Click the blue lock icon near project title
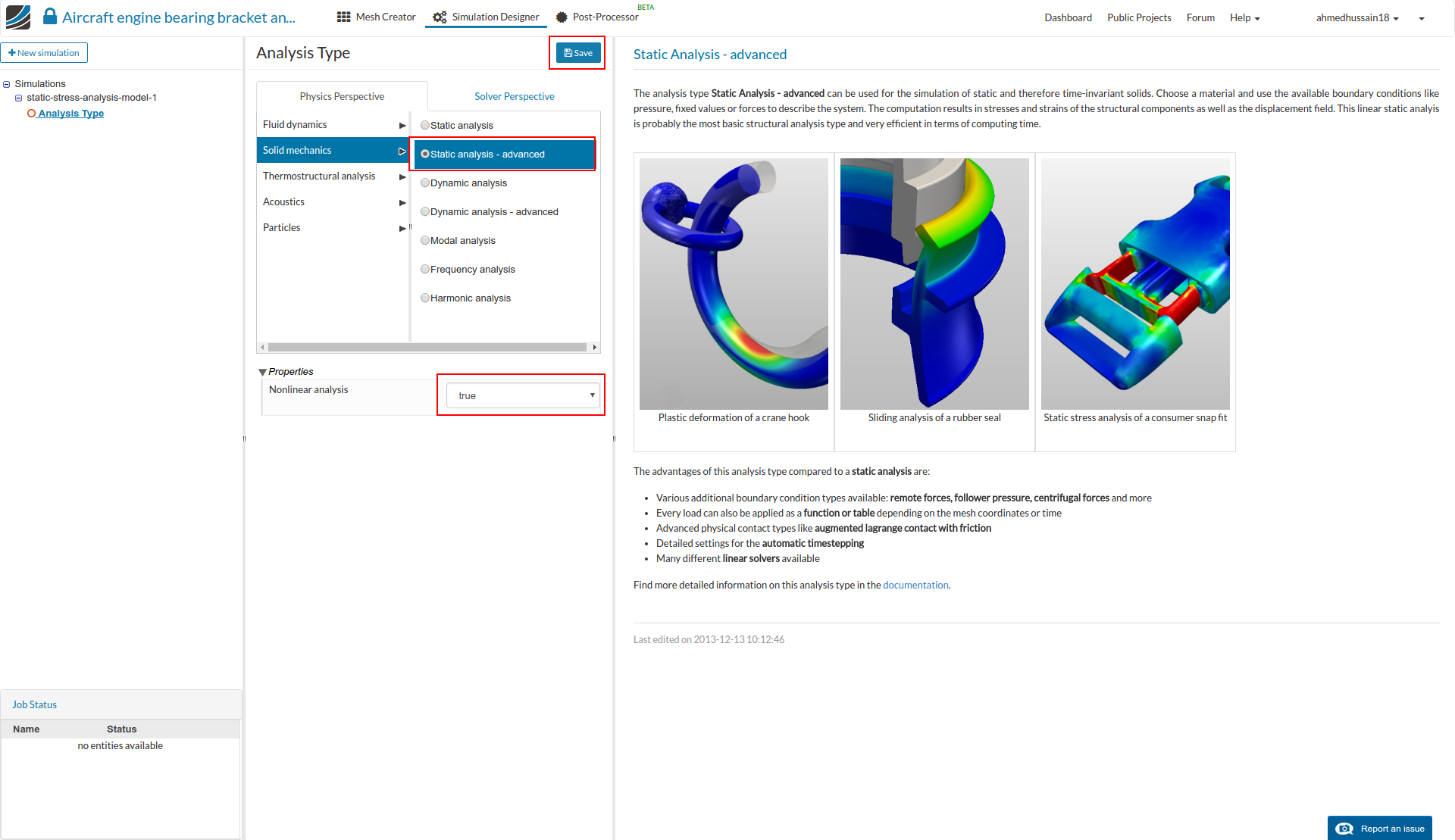The height and width of the screenshot is (840, 1455). 50,16
